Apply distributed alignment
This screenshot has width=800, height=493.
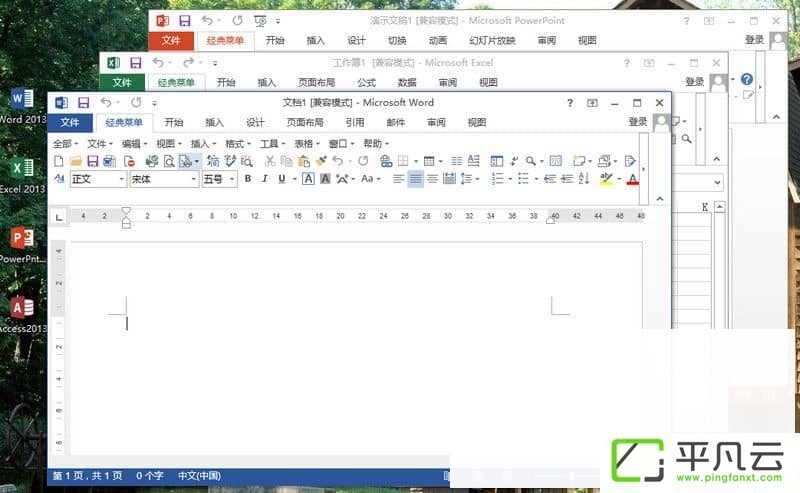point(449,179)
